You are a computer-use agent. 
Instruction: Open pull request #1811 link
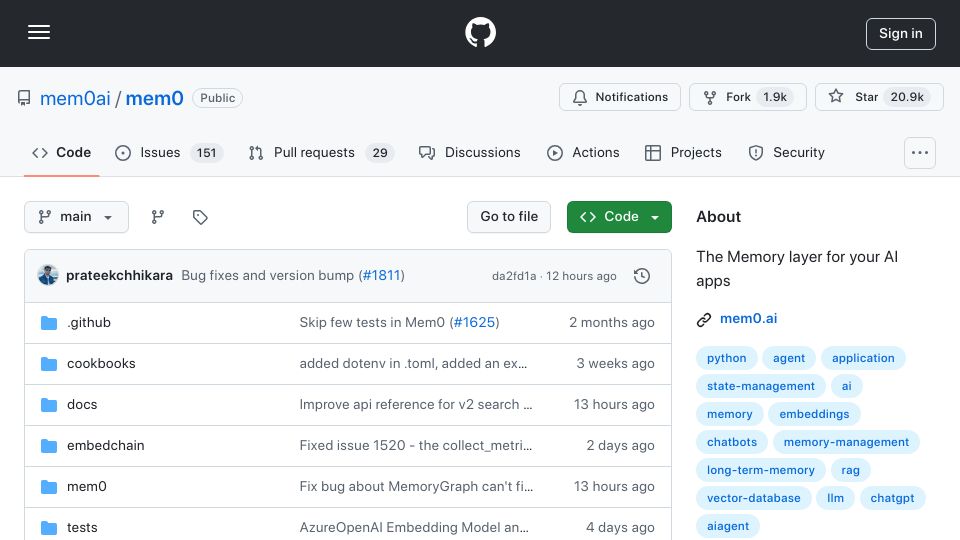point(381,276)
